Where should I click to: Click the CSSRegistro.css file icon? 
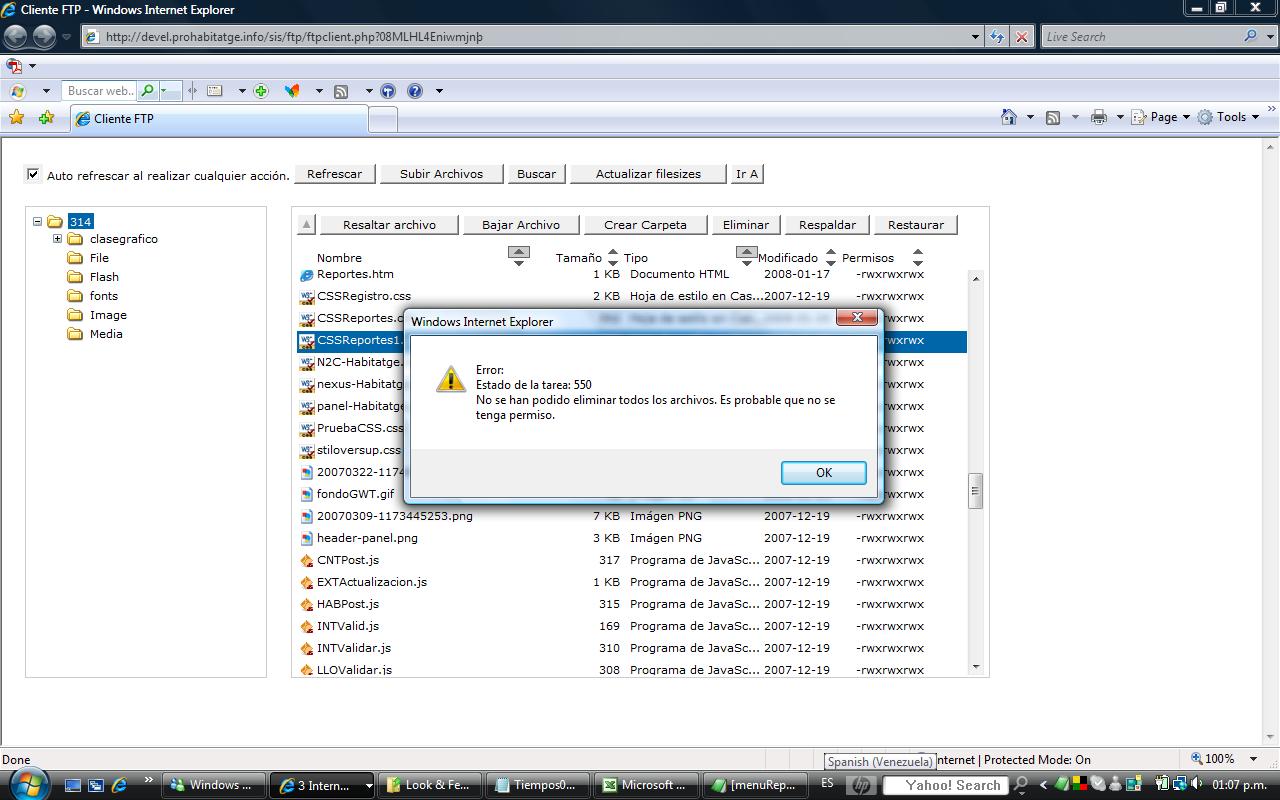(x=307, y=296)
